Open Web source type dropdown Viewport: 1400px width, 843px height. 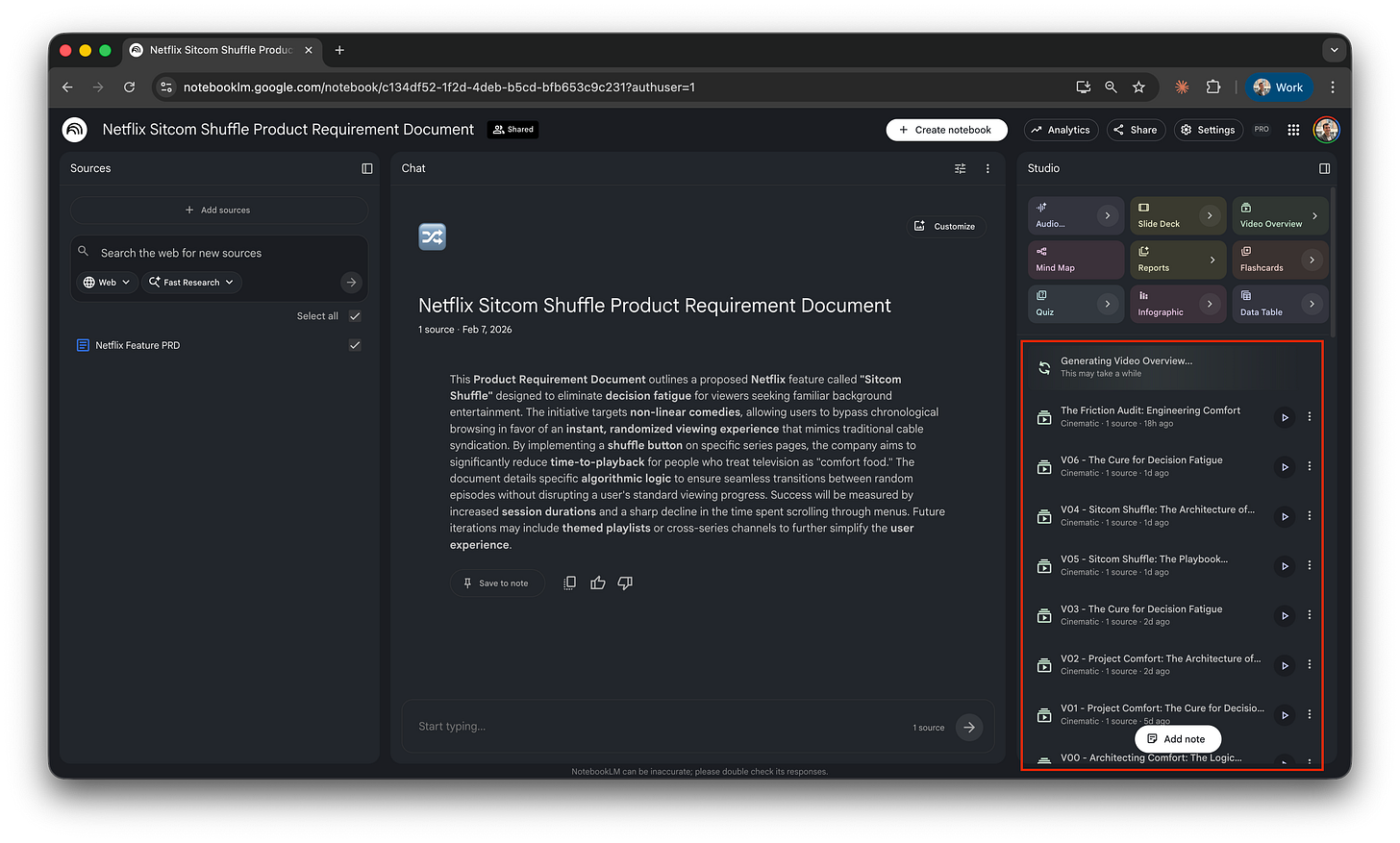pos(107,283)
